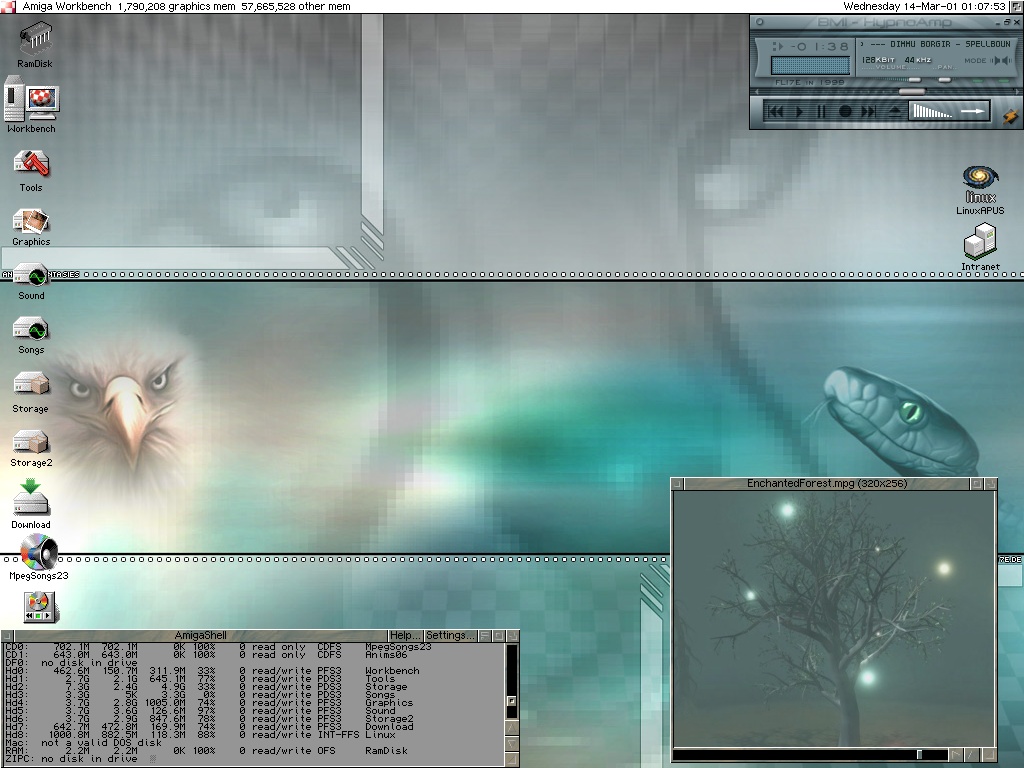Click the play button in EnchantedForest player

coord(957,755)
